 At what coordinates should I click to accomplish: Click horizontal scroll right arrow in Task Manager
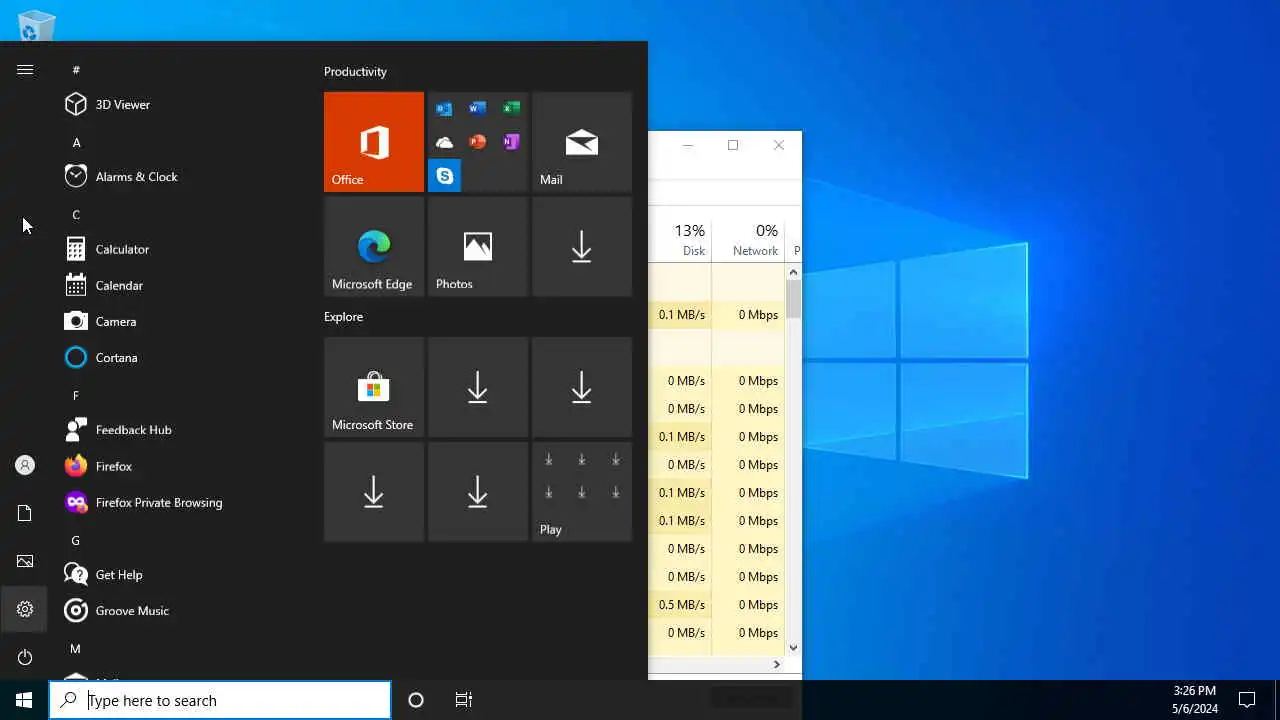776,664
